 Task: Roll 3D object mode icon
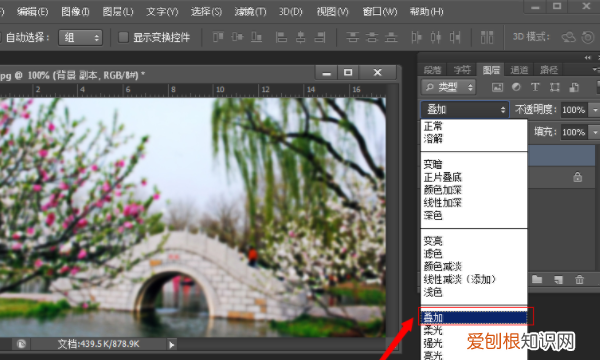coord(587,37)
